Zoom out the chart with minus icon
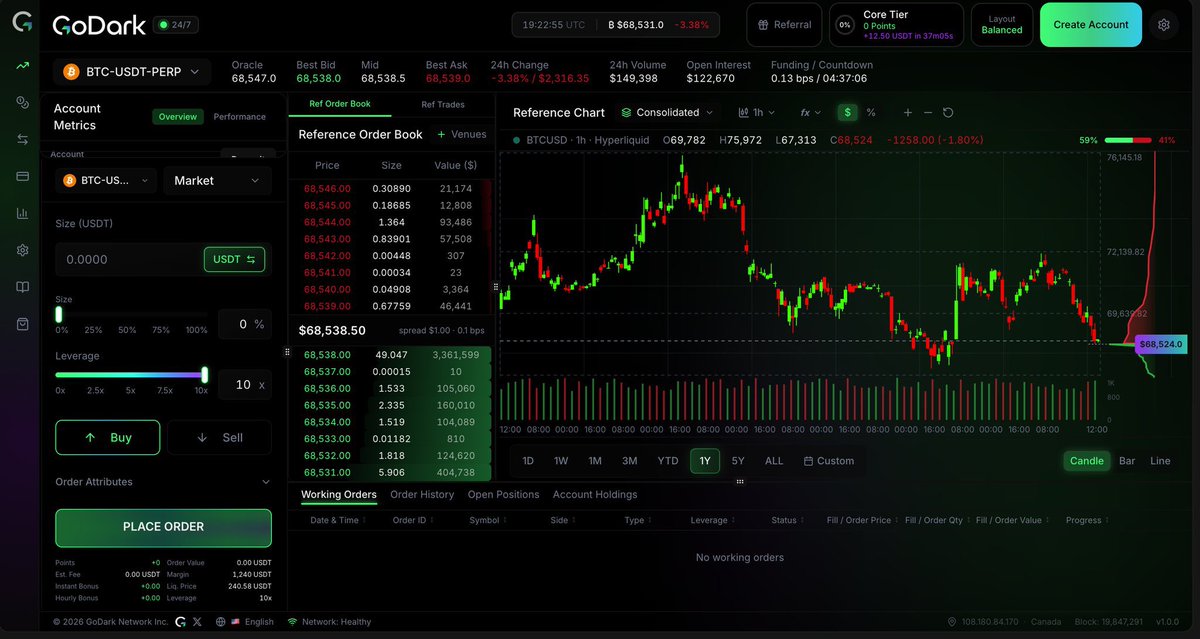 coord(928,113)
